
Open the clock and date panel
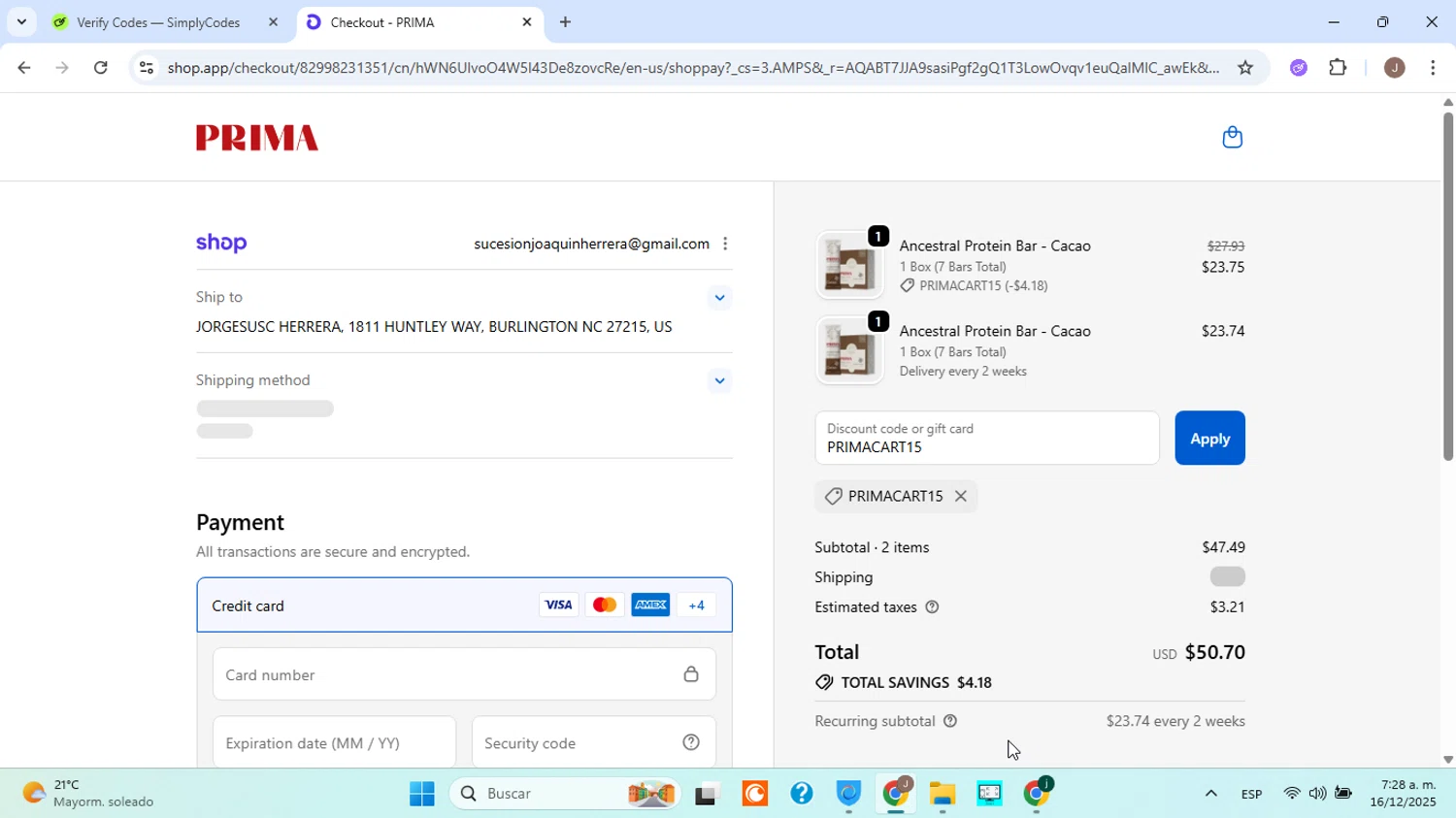1403,794
